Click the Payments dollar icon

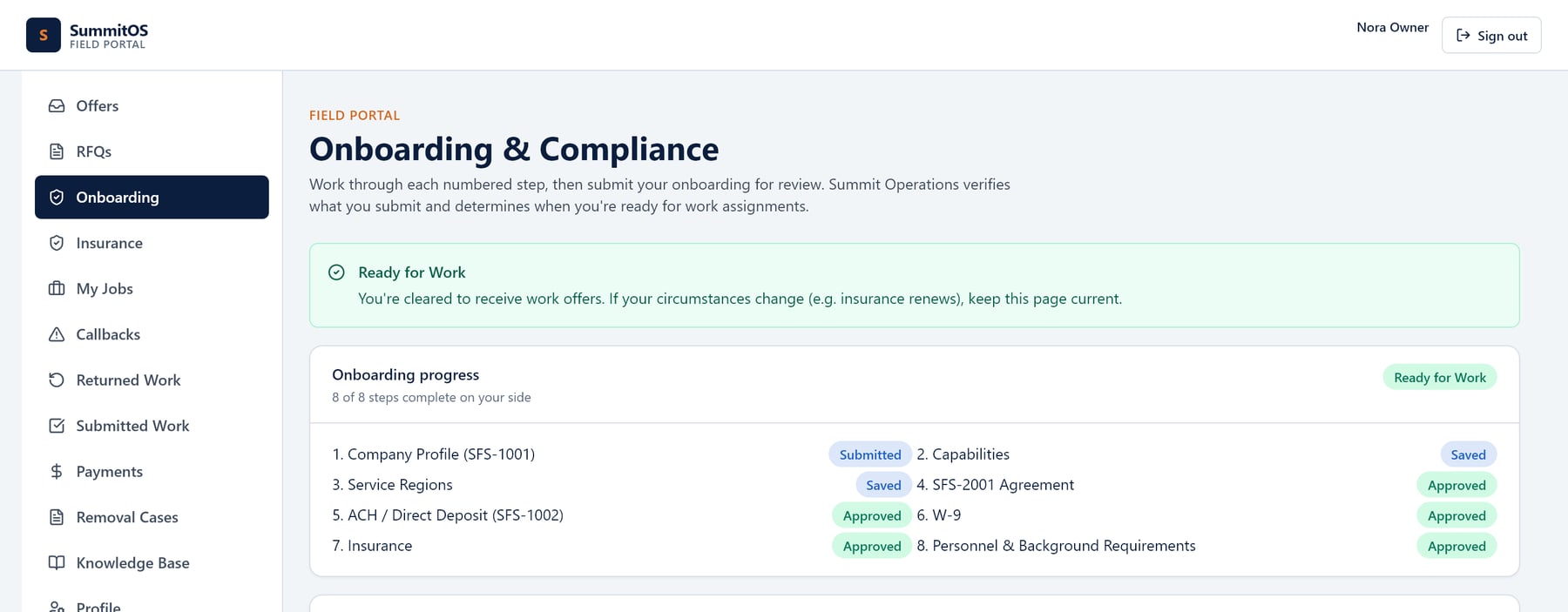click(x=57, y=471)
